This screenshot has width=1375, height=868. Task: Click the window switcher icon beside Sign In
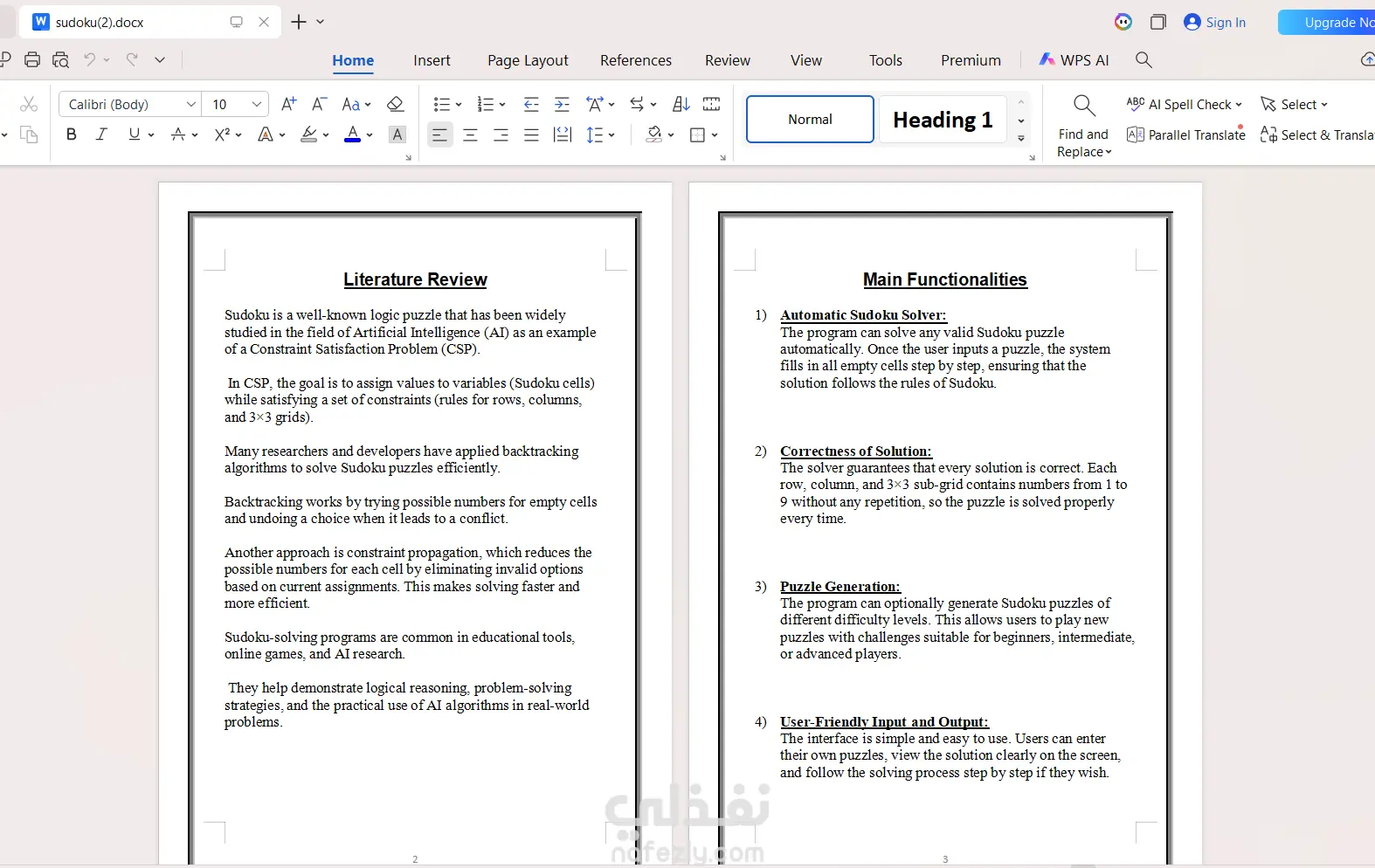(x=1158, y=22)
